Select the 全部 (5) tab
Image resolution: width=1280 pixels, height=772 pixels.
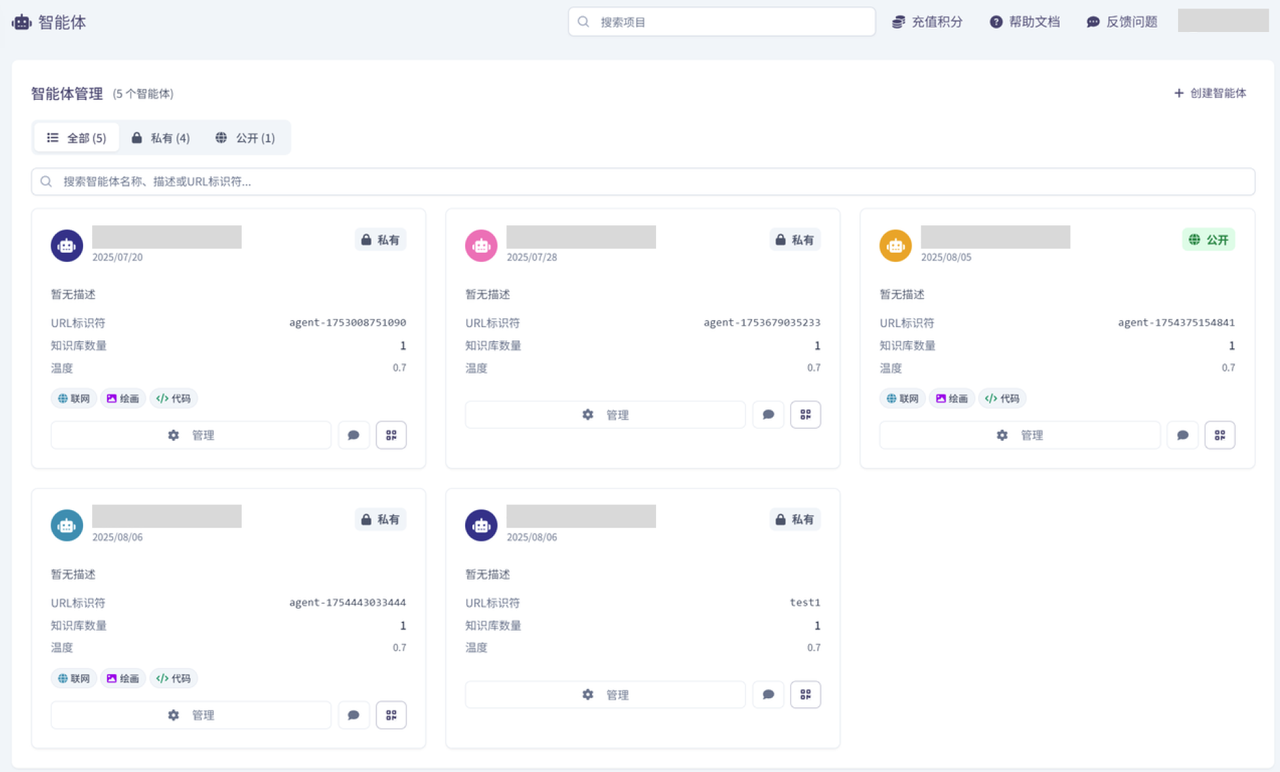click(76, 137)
